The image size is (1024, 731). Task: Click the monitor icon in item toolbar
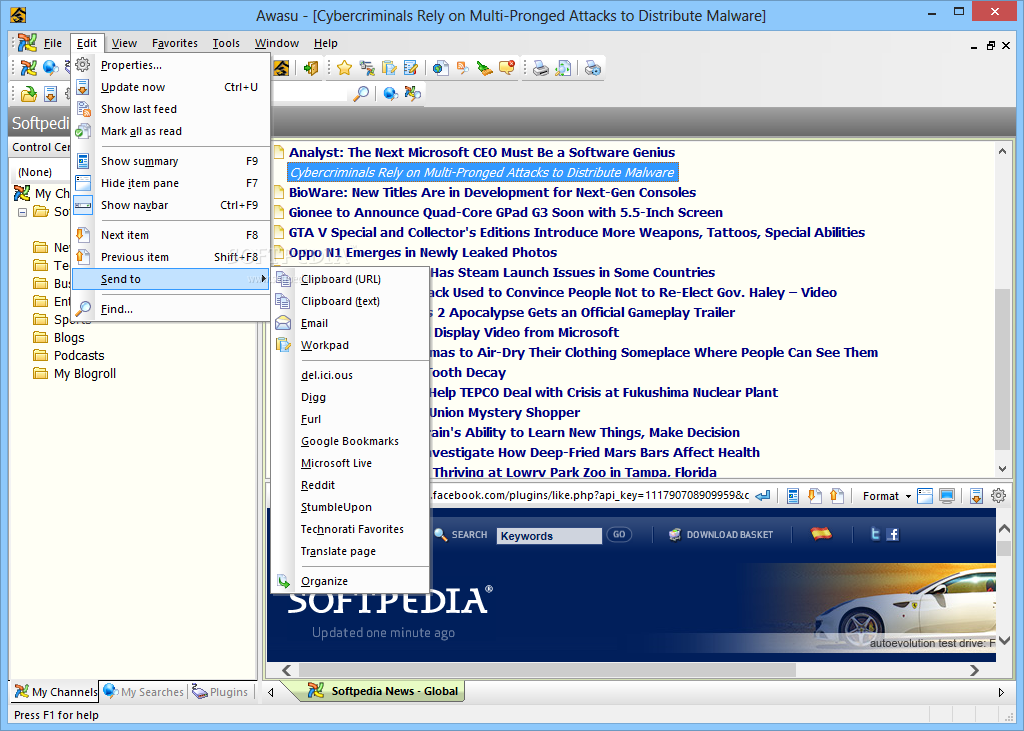[x=947, y=496]
